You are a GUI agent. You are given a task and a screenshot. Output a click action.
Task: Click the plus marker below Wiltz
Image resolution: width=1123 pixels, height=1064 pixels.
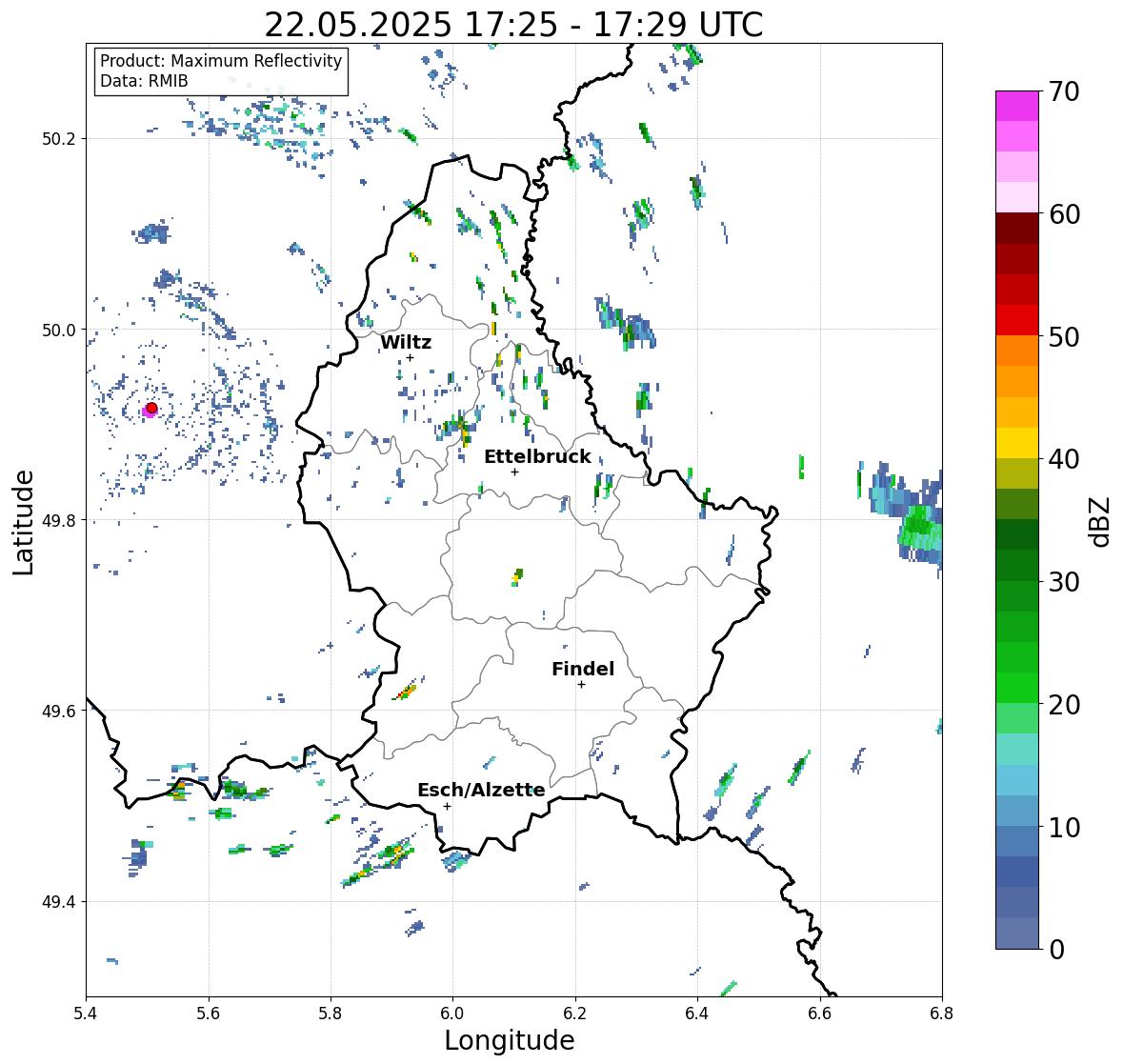point(410,357)
